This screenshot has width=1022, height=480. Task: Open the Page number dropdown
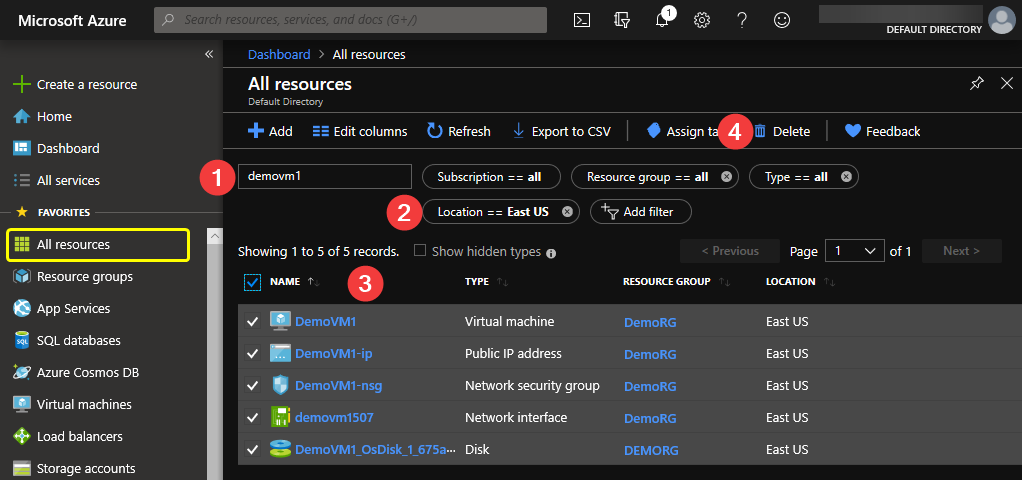[x=854, y=251]
